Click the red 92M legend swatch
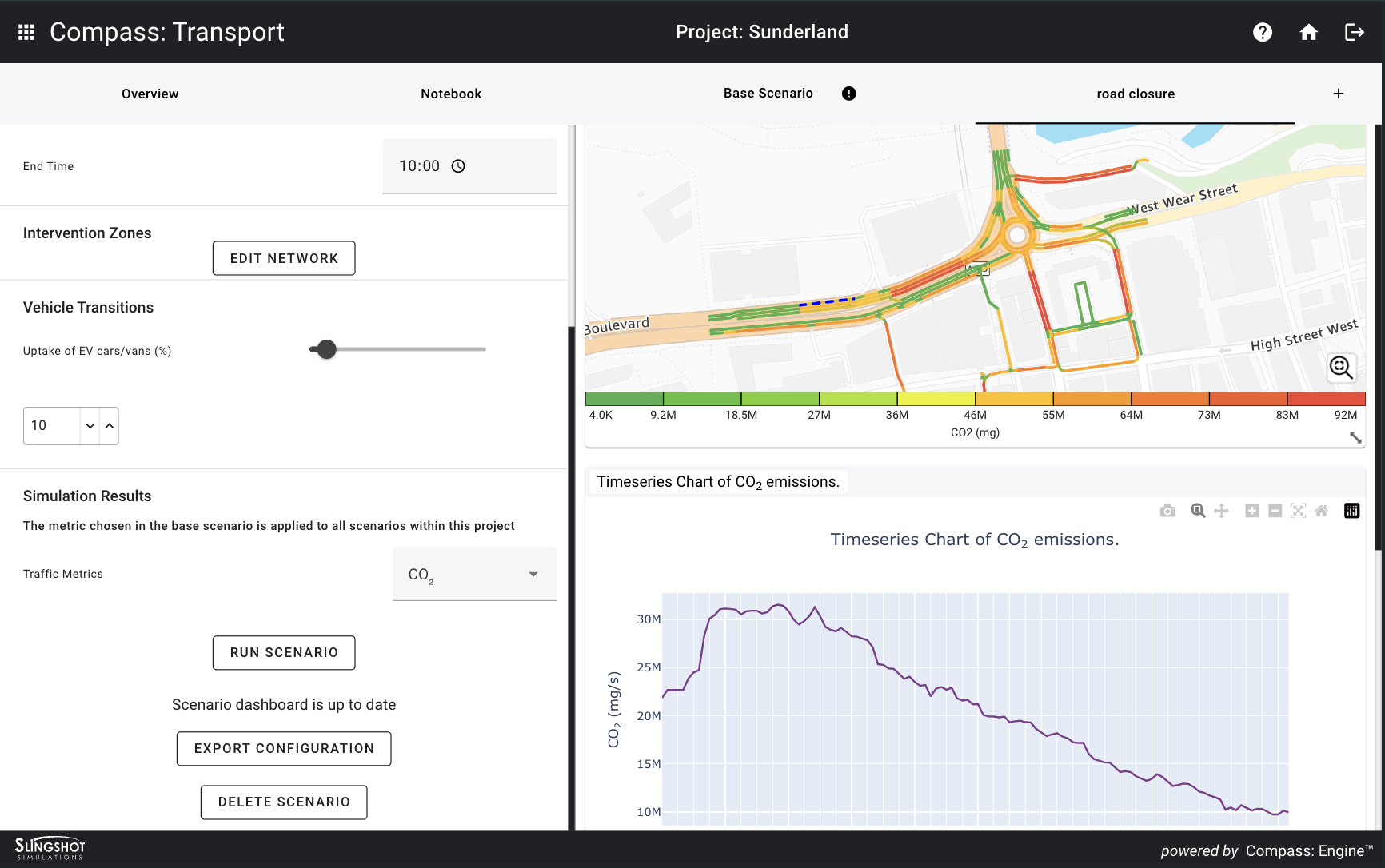Image resolution: width=1385 pixels, height=868 pixels. click(x=1327, y=398)
